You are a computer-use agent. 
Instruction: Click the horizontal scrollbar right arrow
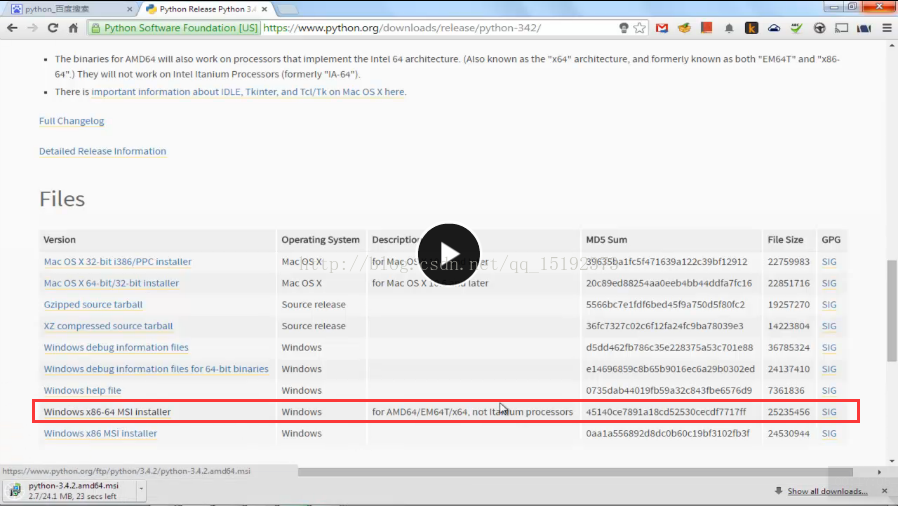(x=879, y=472)
